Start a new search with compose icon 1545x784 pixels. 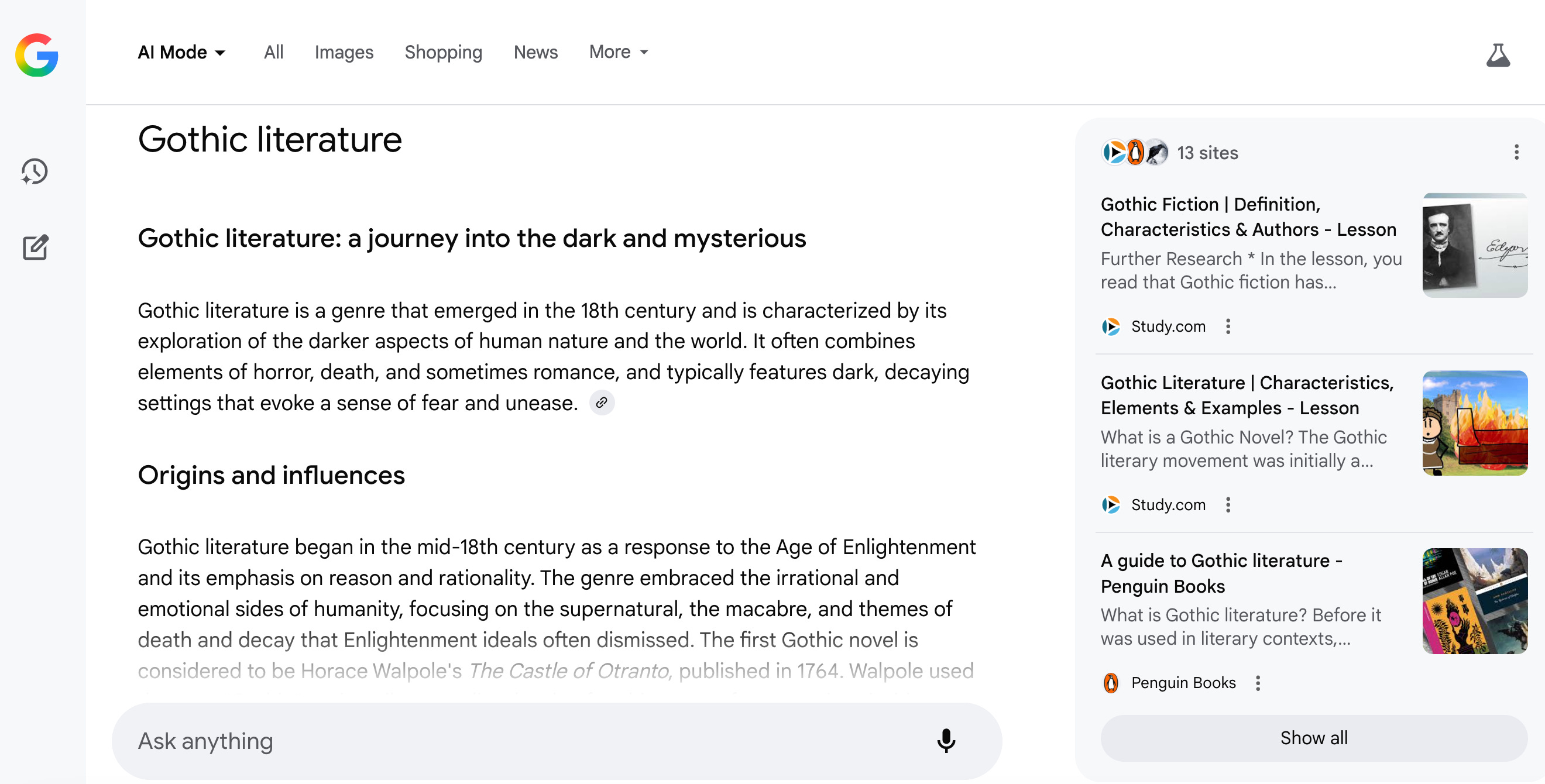(35, 247)
